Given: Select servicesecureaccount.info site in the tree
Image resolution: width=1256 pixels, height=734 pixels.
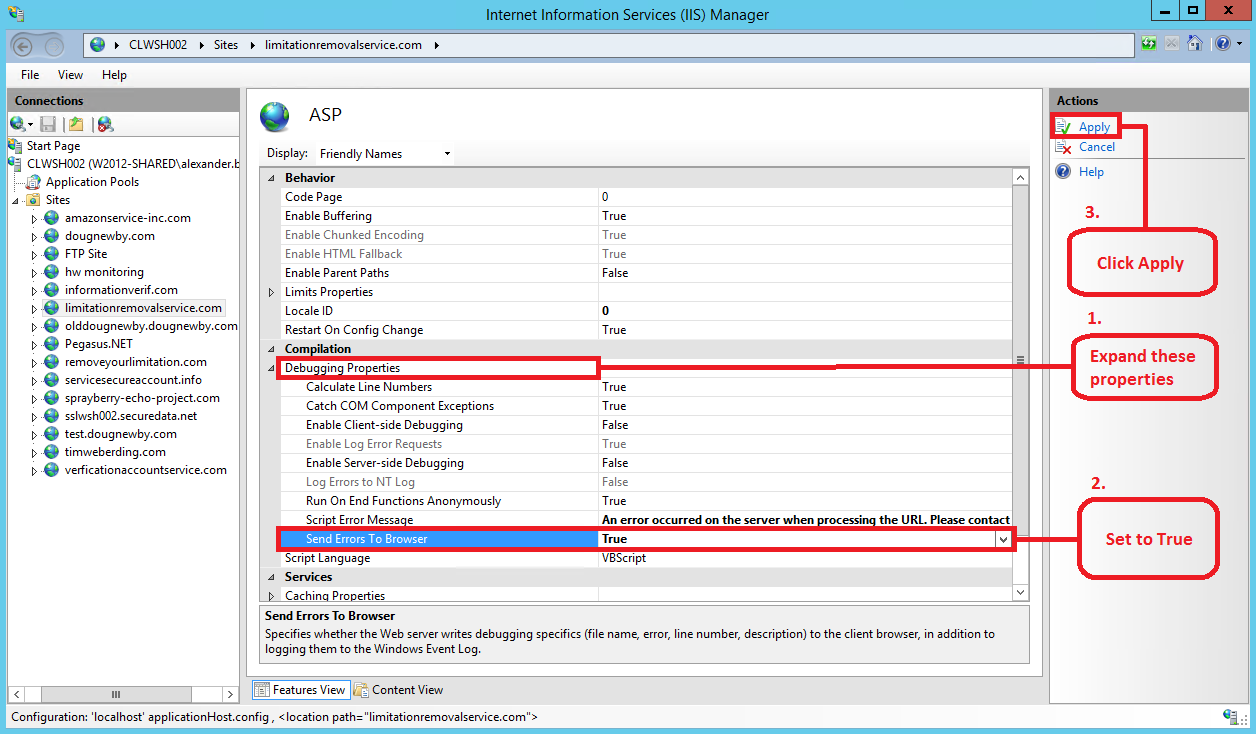Looking at the screenshot, I should [133, 380].
